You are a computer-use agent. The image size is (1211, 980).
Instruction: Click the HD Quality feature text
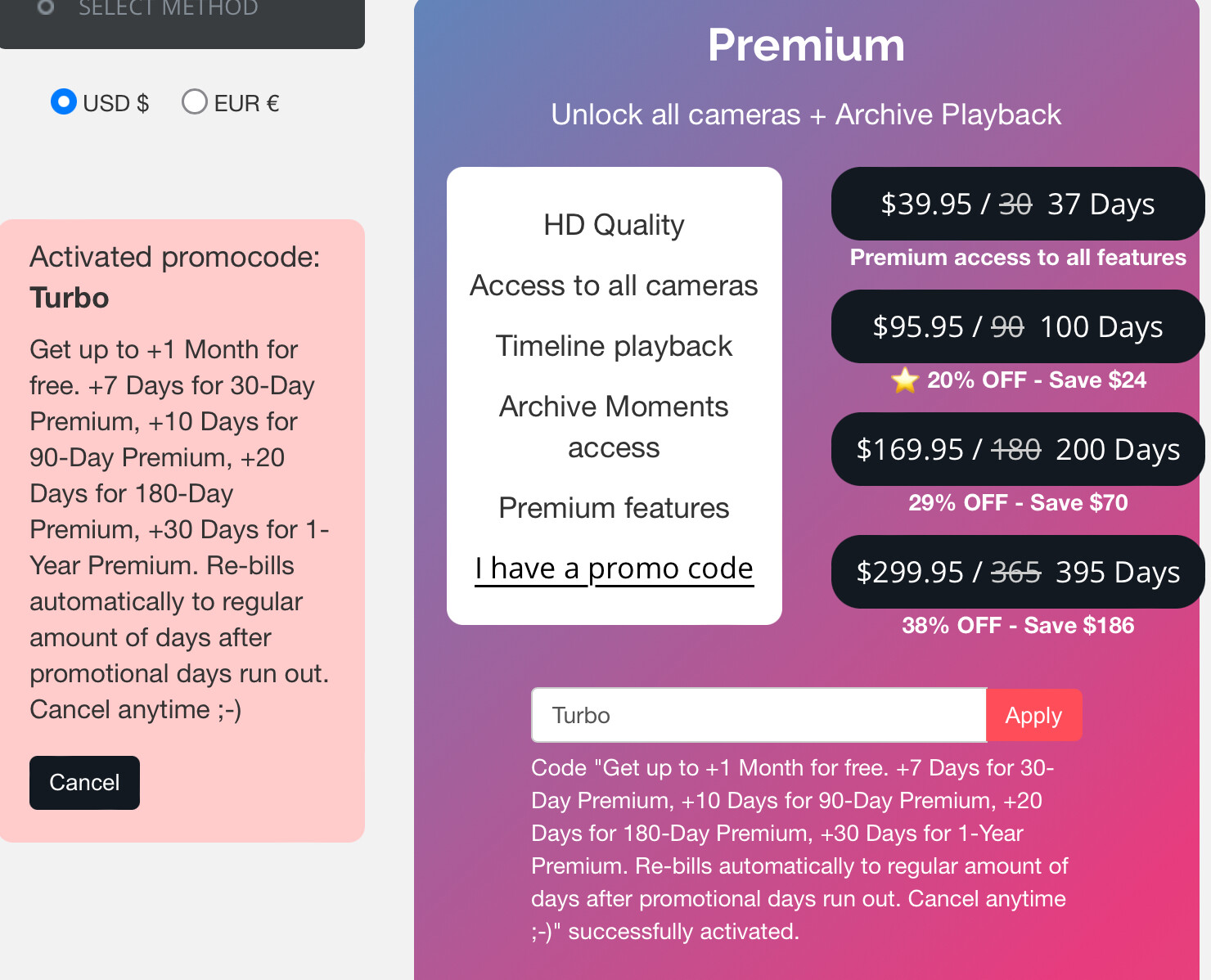[x=614, y=225]
